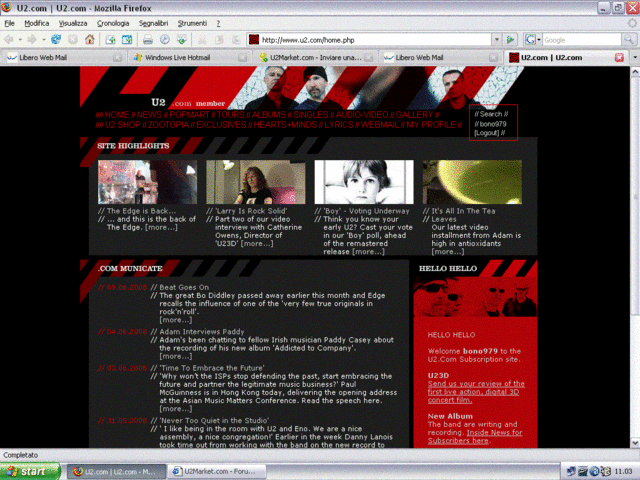Open the history clock icon
Screen dimensions: 640x480
[164, 40]
